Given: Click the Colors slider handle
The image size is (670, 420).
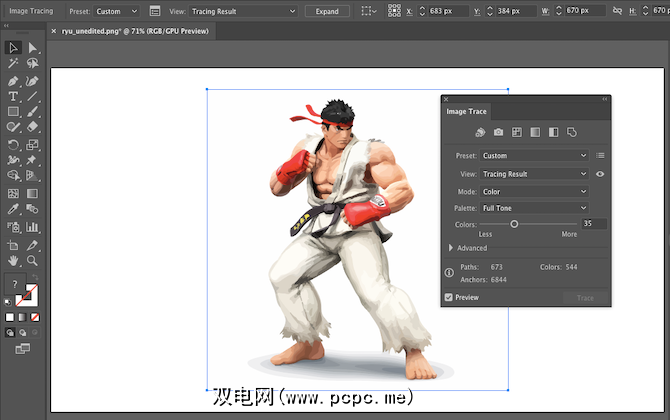Looking at the screenshot, I should point(514,224).
